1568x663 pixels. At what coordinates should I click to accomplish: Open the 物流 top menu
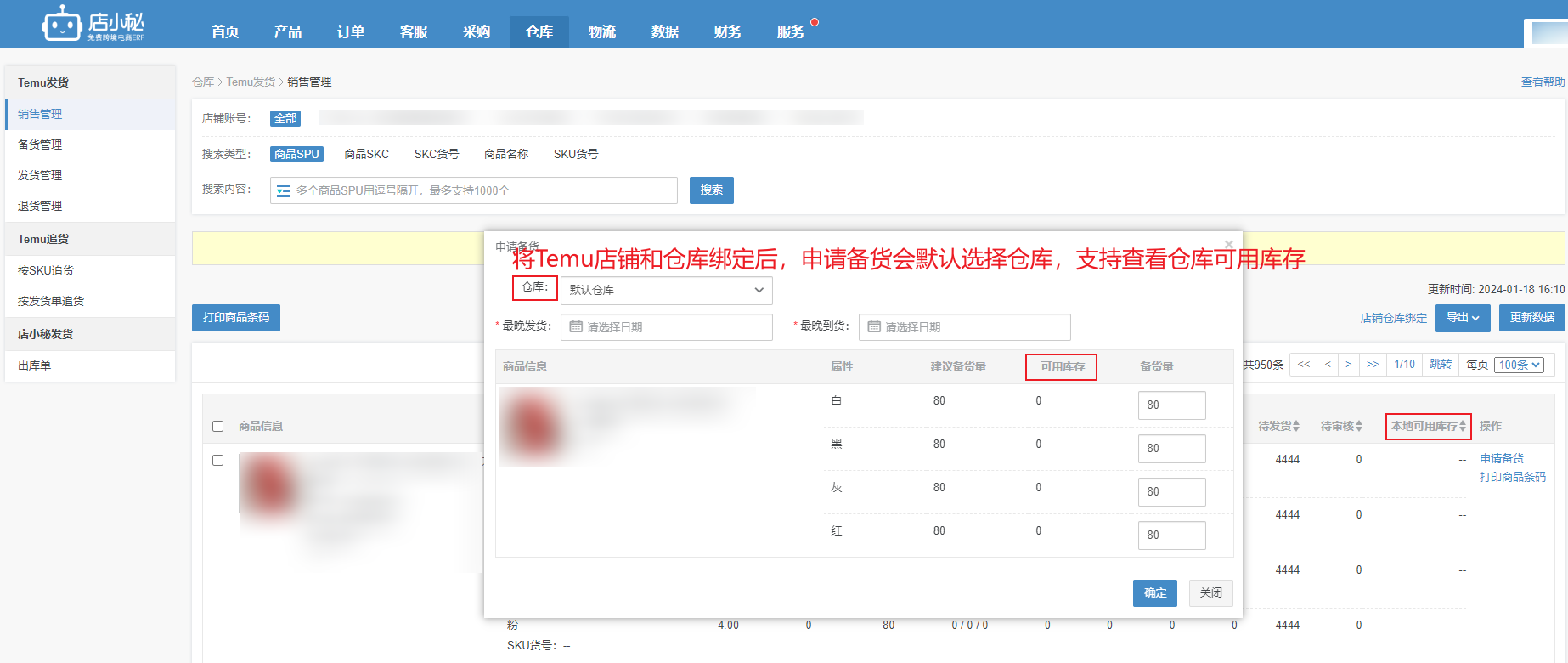(602, 31)
